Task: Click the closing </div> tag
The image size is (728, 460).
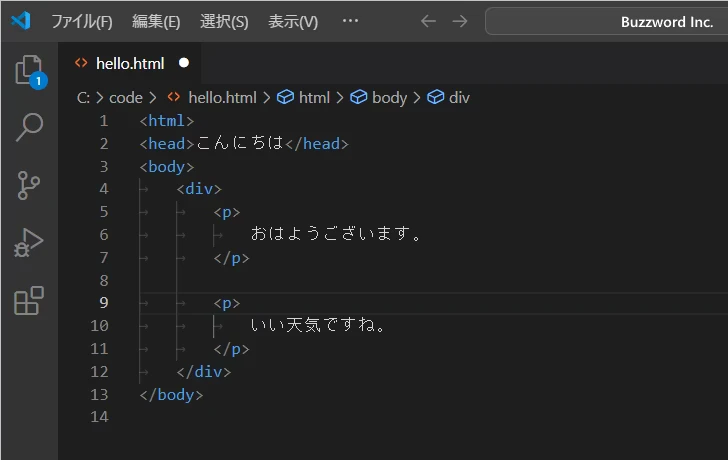Action: point(204,372)
